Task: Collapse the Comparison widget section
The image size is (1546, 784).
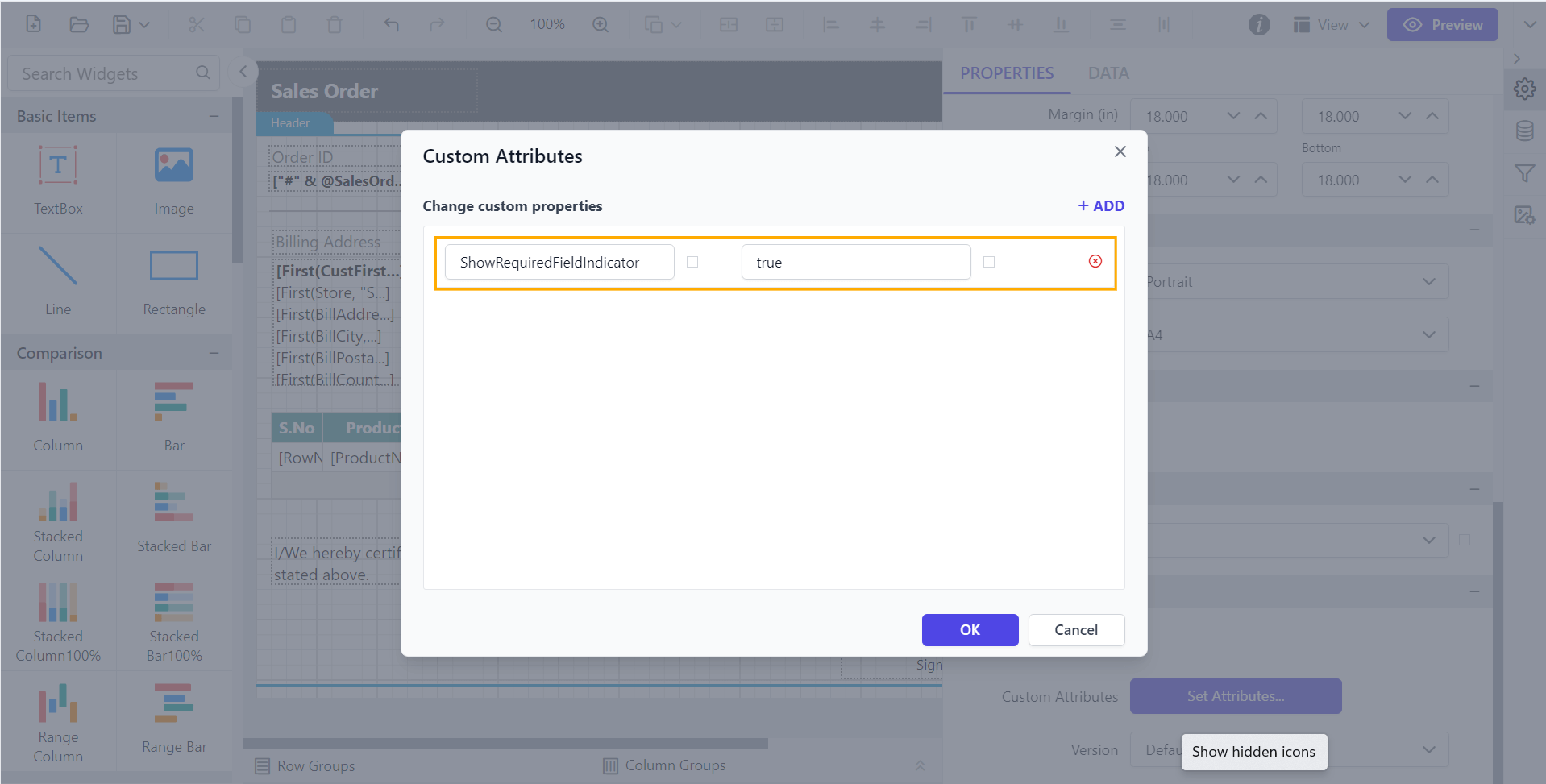Action: [x=214, y=352]
